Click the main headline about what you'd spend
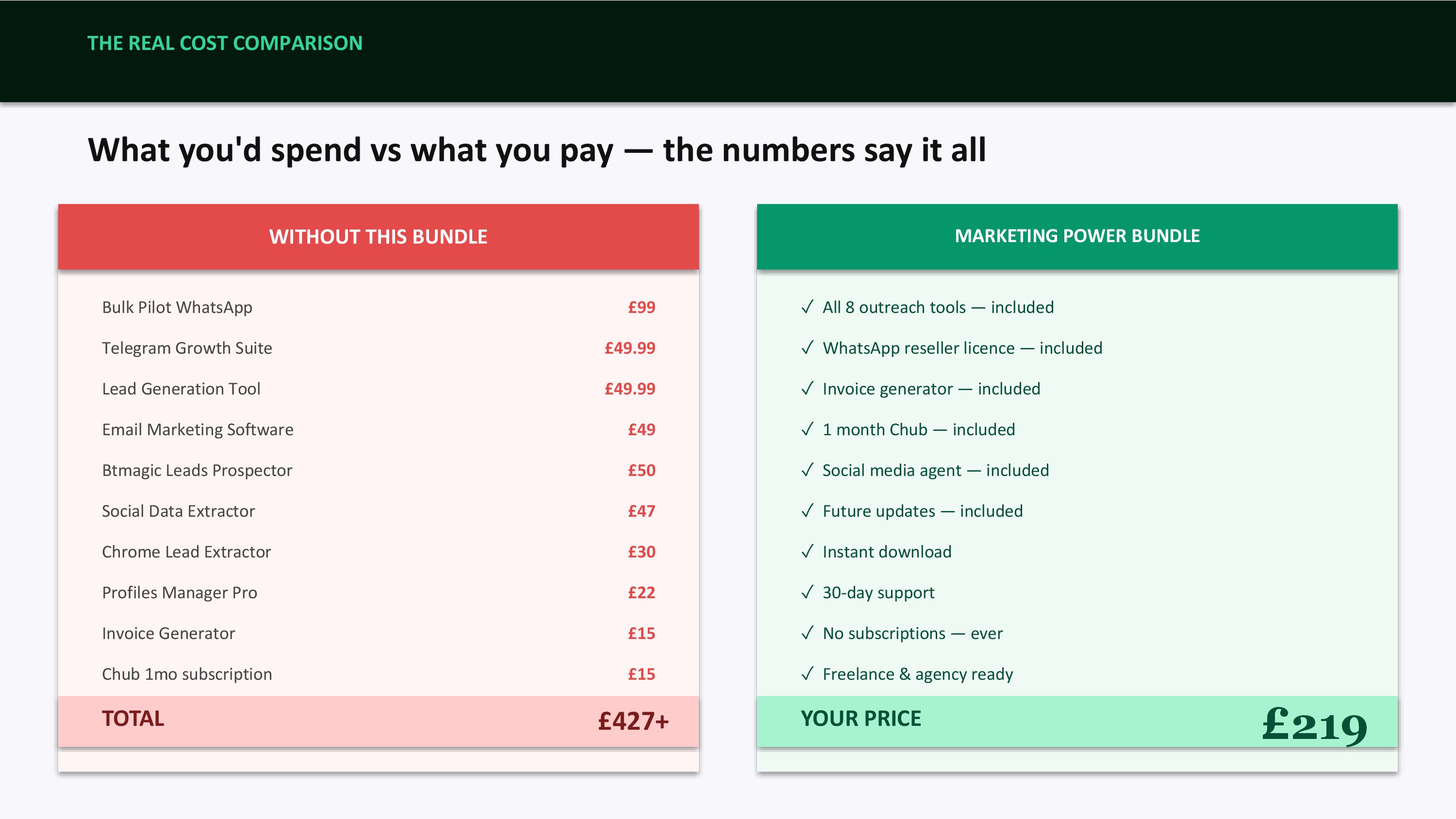The width and height of the screenshot is (1456, 819). (537, 150)
